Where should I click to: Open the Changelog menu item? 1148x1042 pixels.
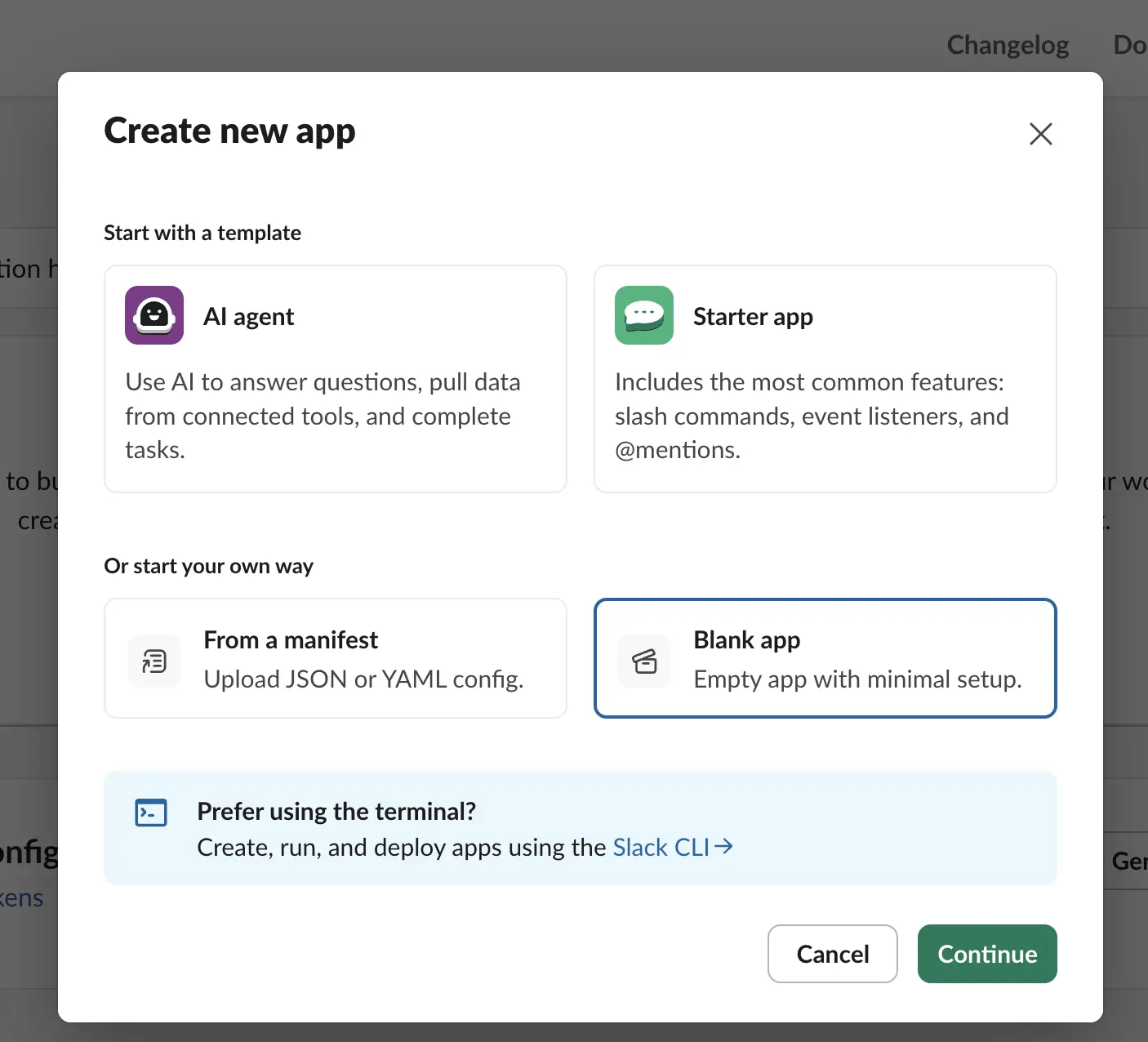click(1008, 45)
